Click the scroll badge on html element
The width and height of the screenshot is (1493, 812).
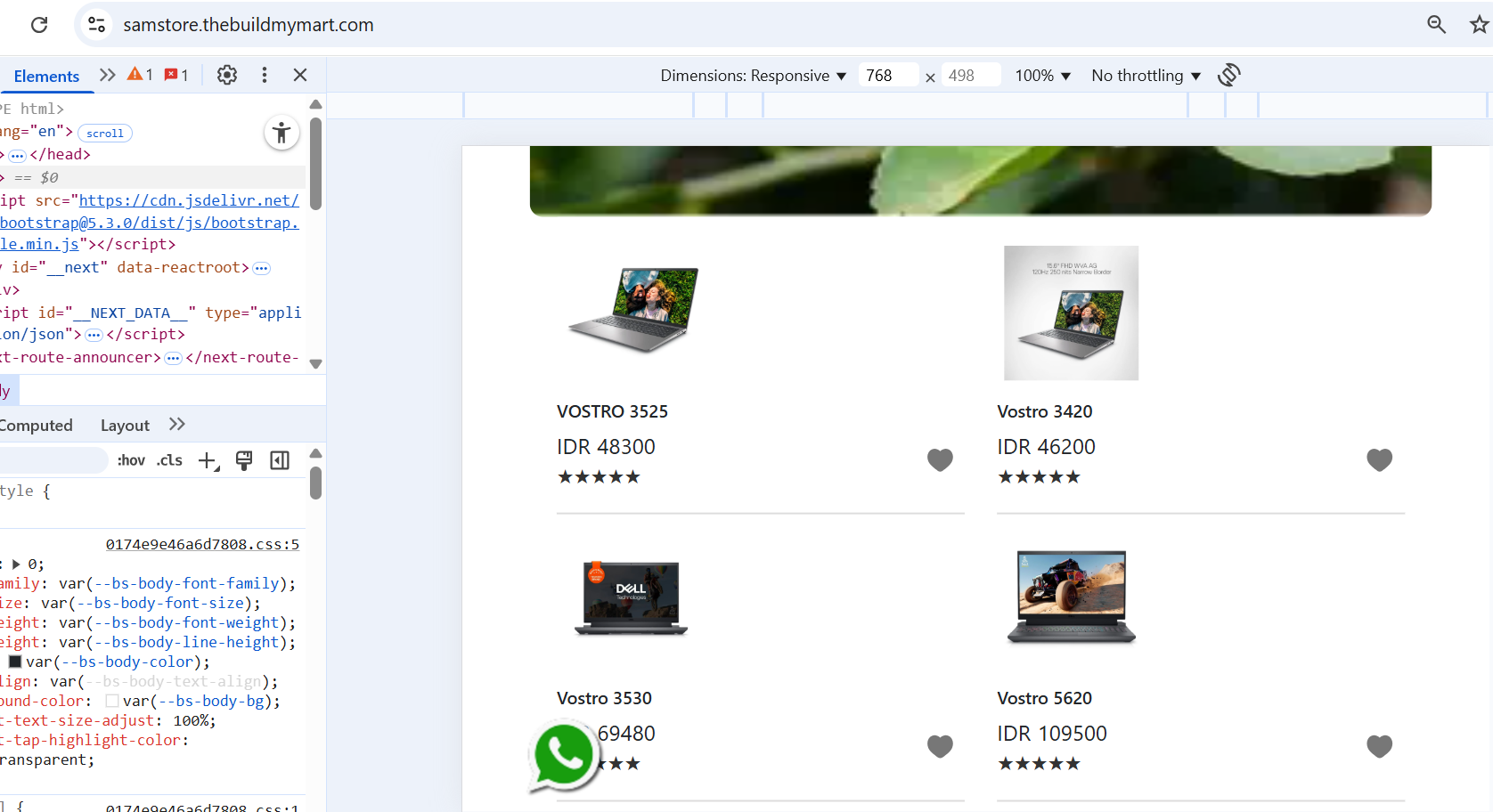pyautogui.click(x=105, y=133)
